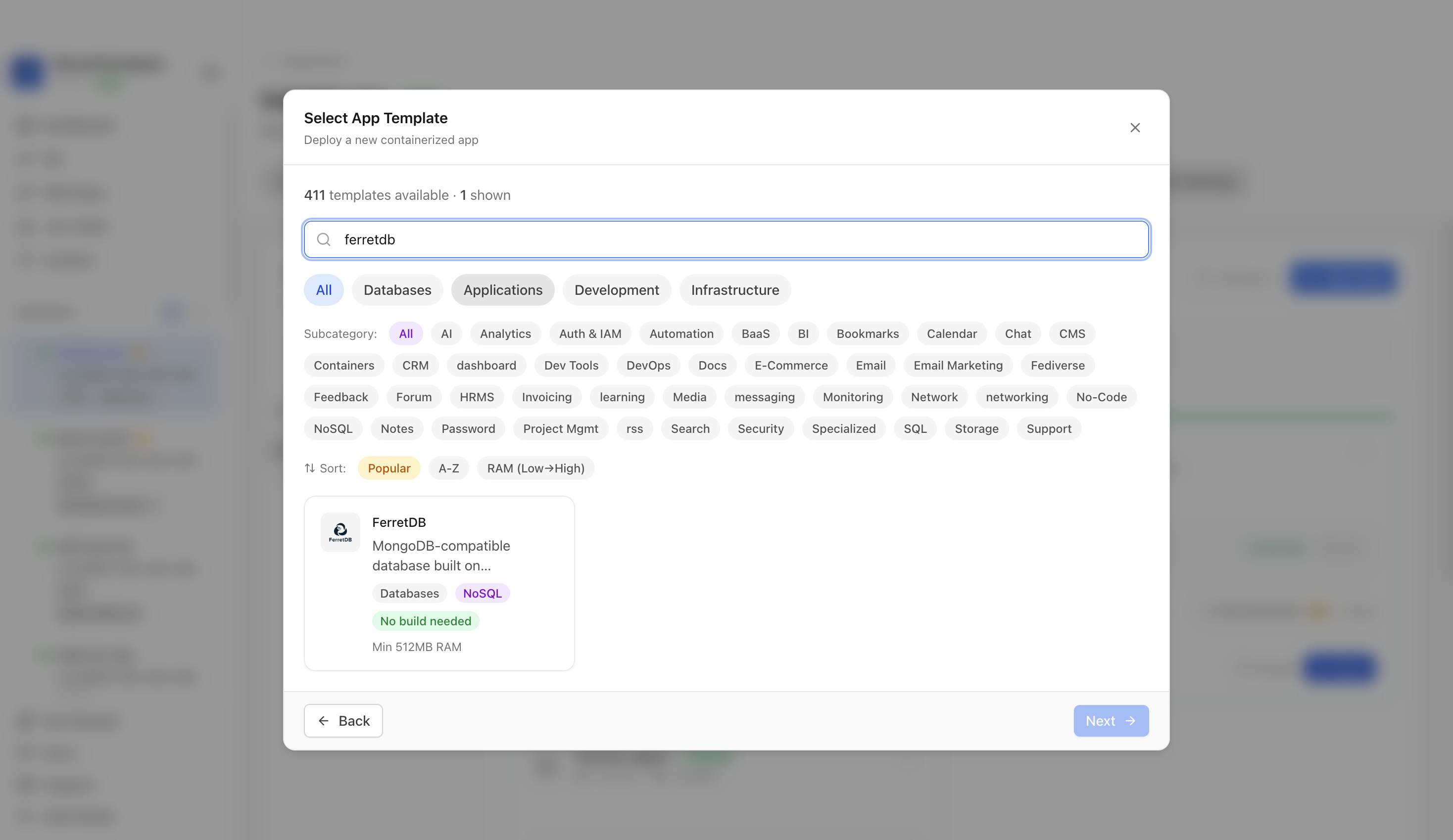Filter by Calendar subcategory
The image size is (1453, 840).
[x=952, y=334]
